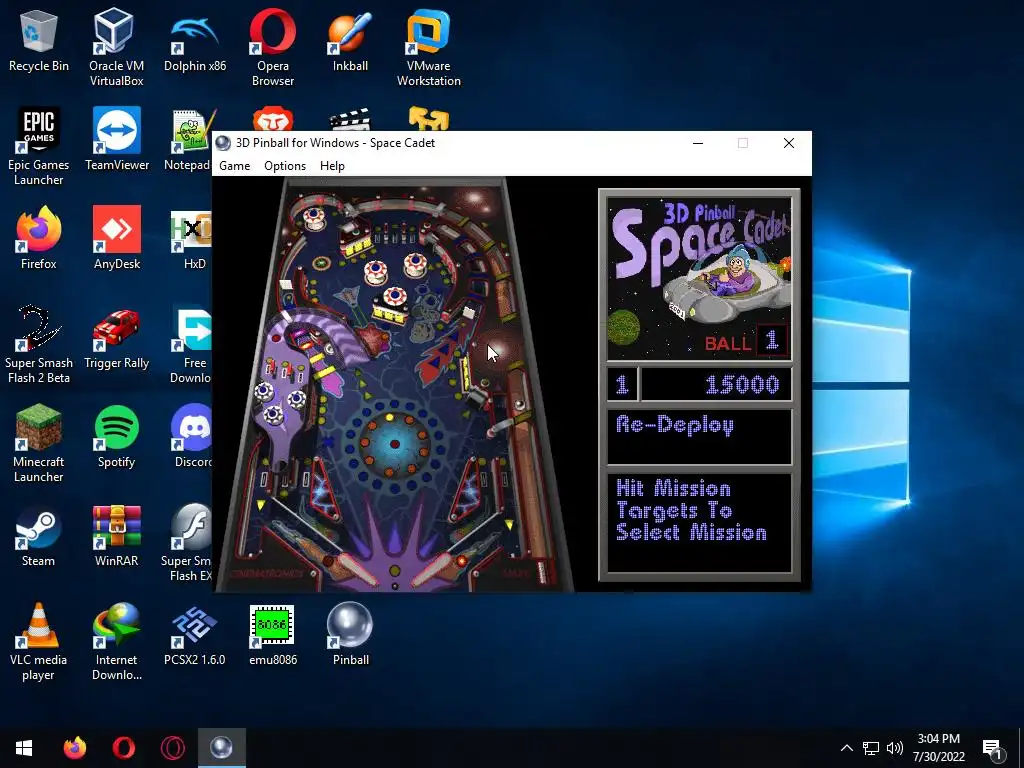Click the BALL 1 indicator
This screenshot has height=768, width=1024.
746,342
